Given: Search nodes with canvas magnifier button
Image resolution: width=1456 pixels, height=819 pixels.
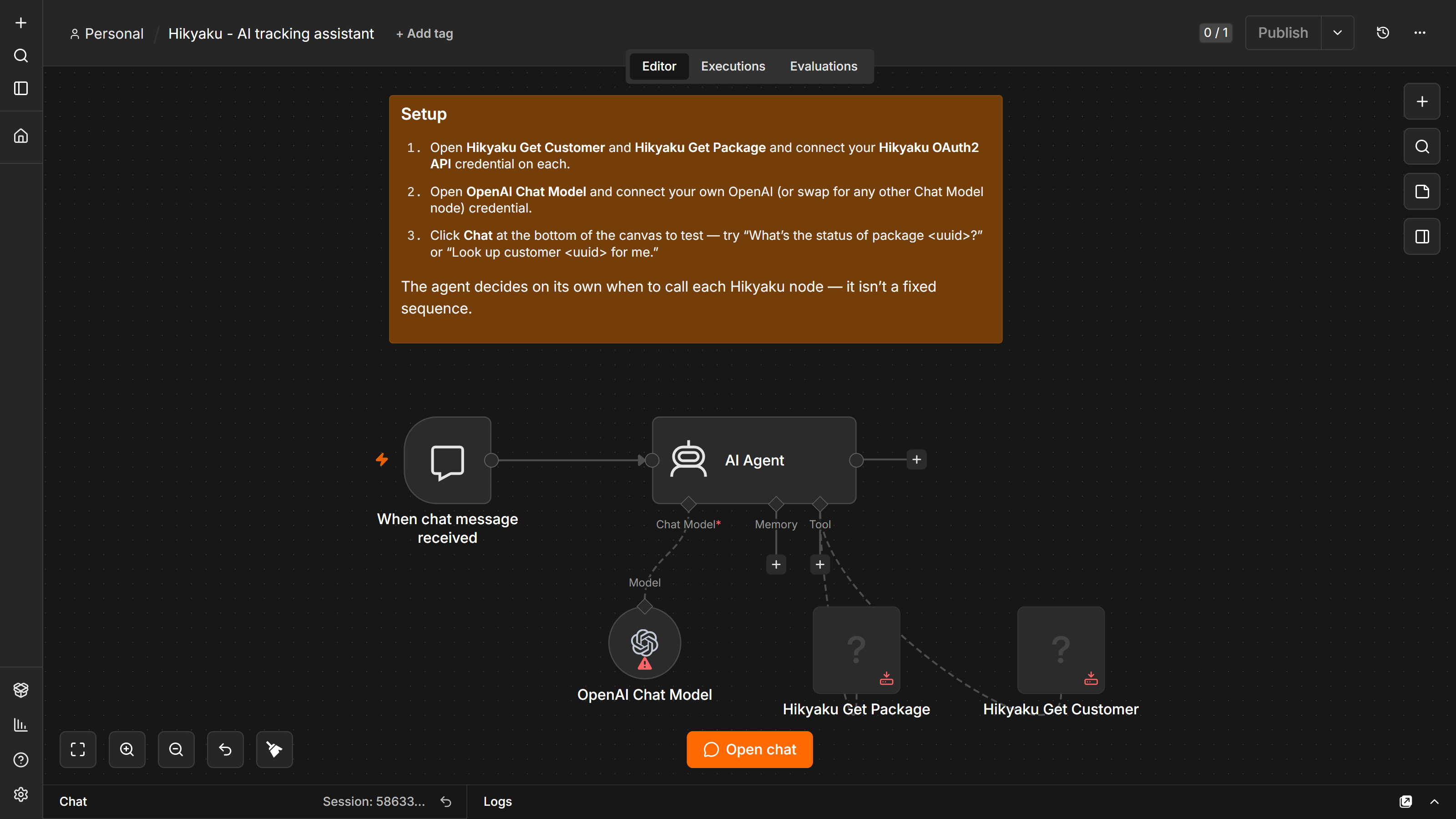Looking at the screenshot, I should point(1422,147).
